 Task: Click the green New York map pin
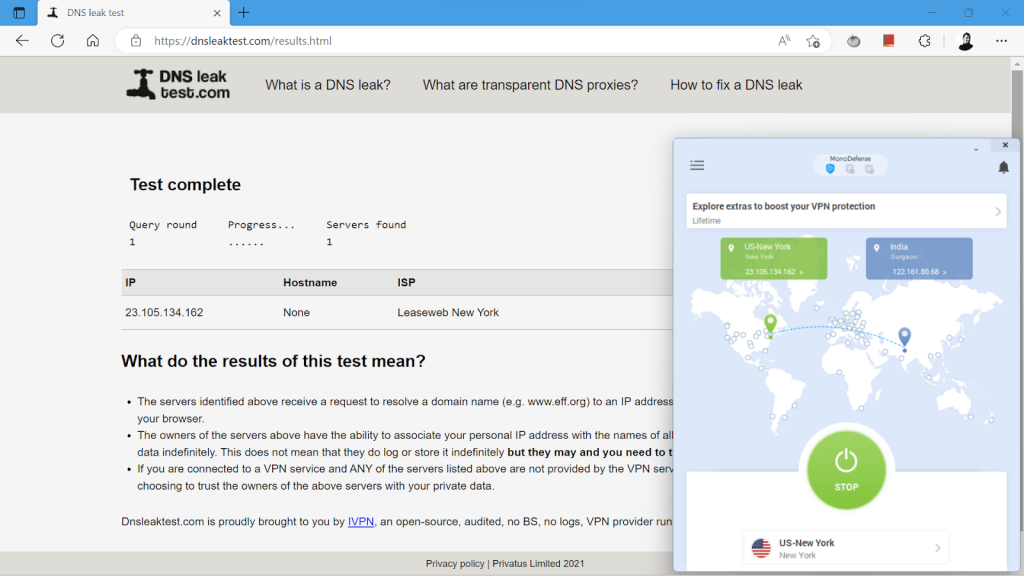tap(771, 323)
